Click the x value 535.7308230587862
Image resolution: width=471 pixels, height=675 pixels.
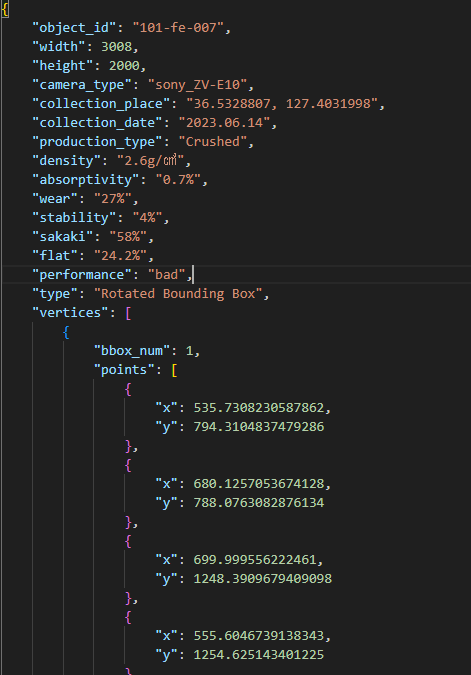coord(258,408)
